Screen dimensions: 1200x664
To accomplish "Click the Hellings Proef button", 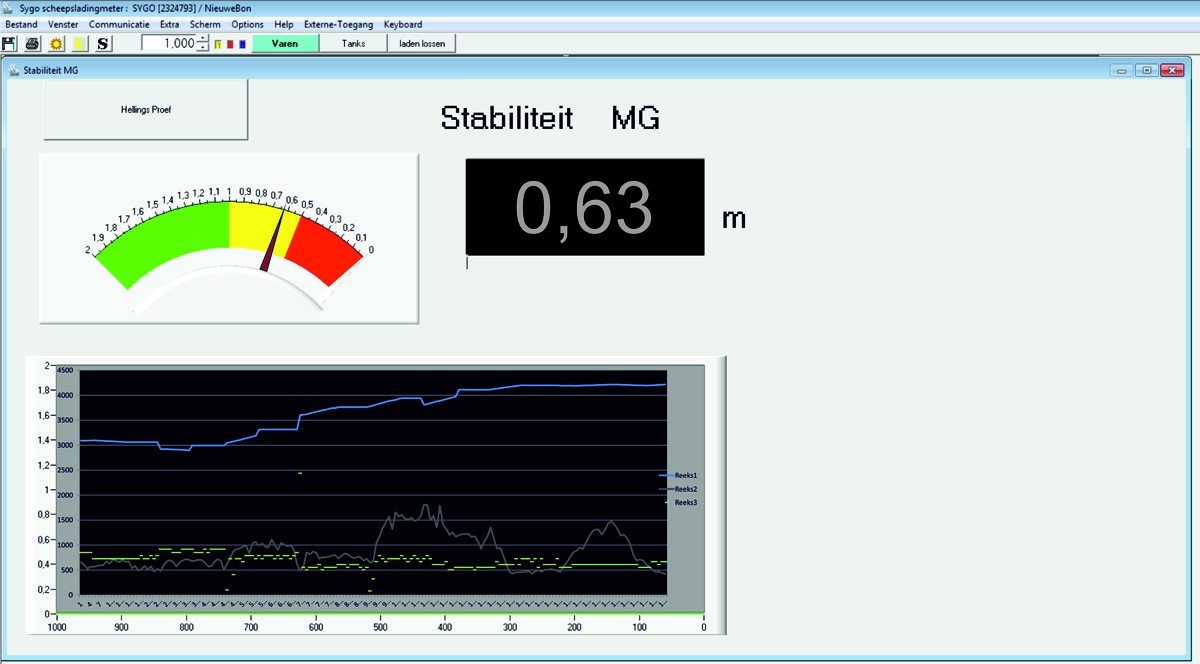I will (x=145, y=109).
